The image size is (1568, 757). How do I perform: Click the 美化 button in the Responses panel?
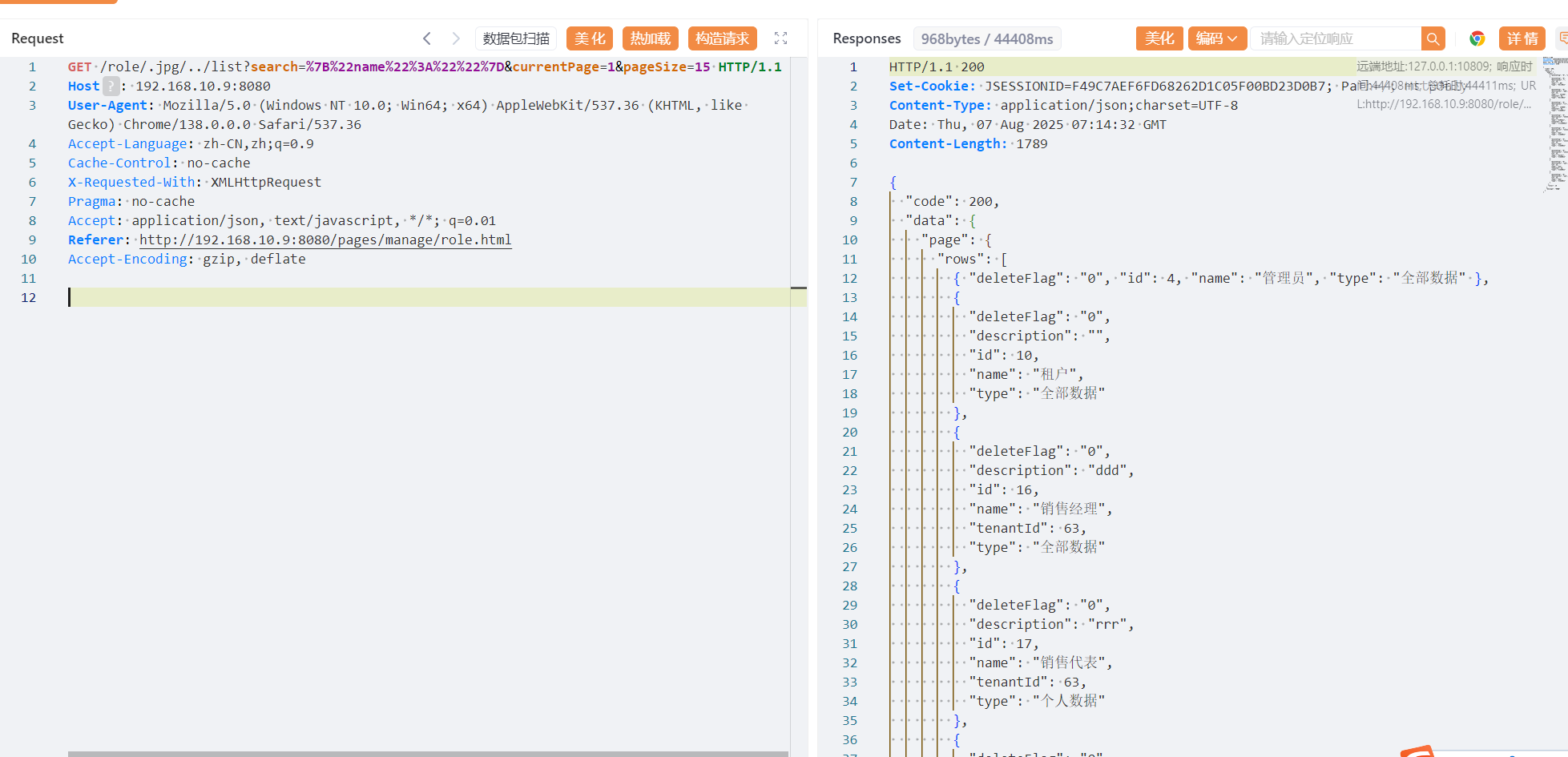tap(1159, 38)
